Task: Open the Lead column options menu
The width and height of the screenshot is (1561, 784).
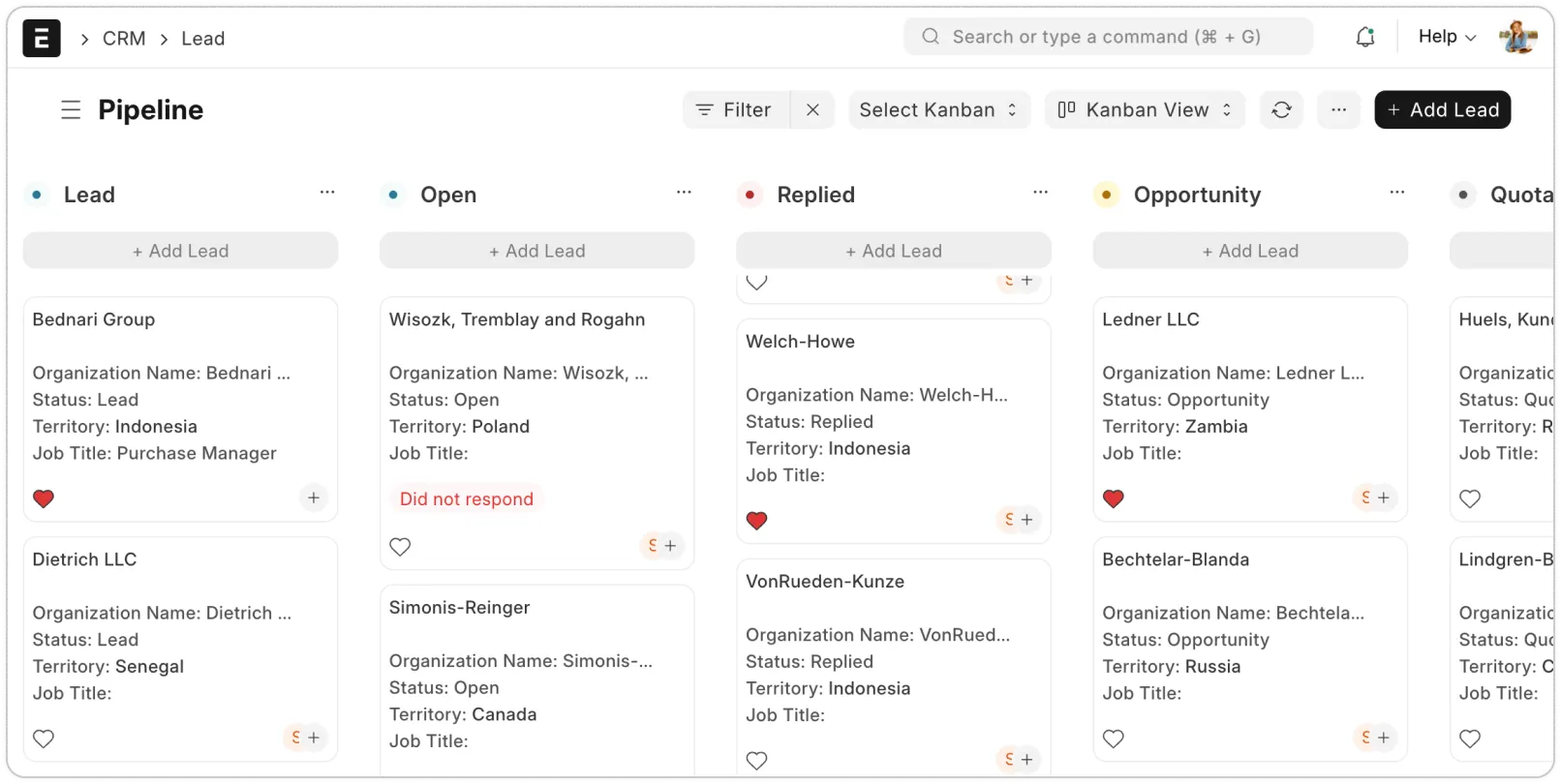Action: coord(327,193)
